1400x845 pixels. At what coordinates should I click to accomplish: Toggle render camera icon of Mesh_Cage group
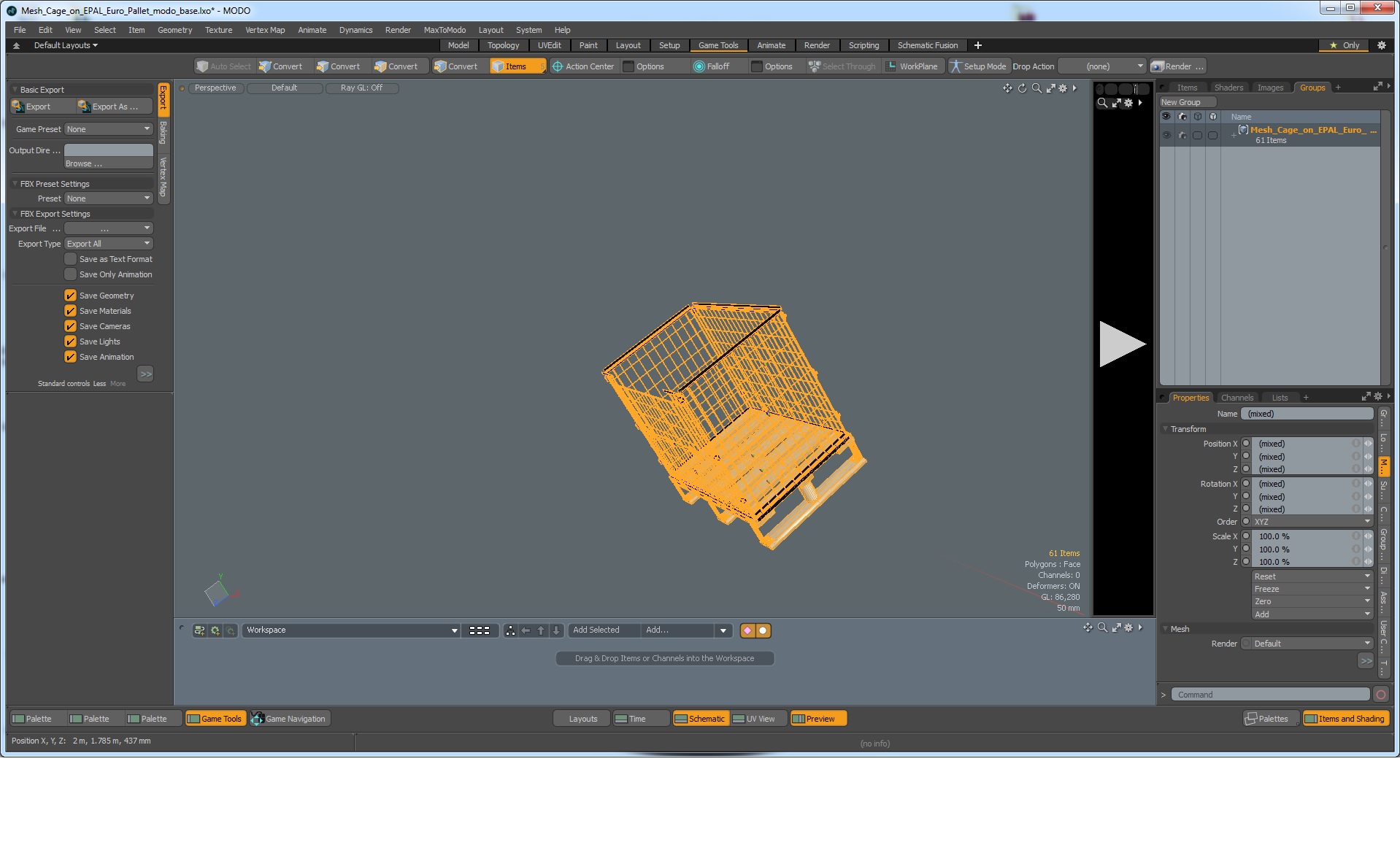pos(1182,135)
